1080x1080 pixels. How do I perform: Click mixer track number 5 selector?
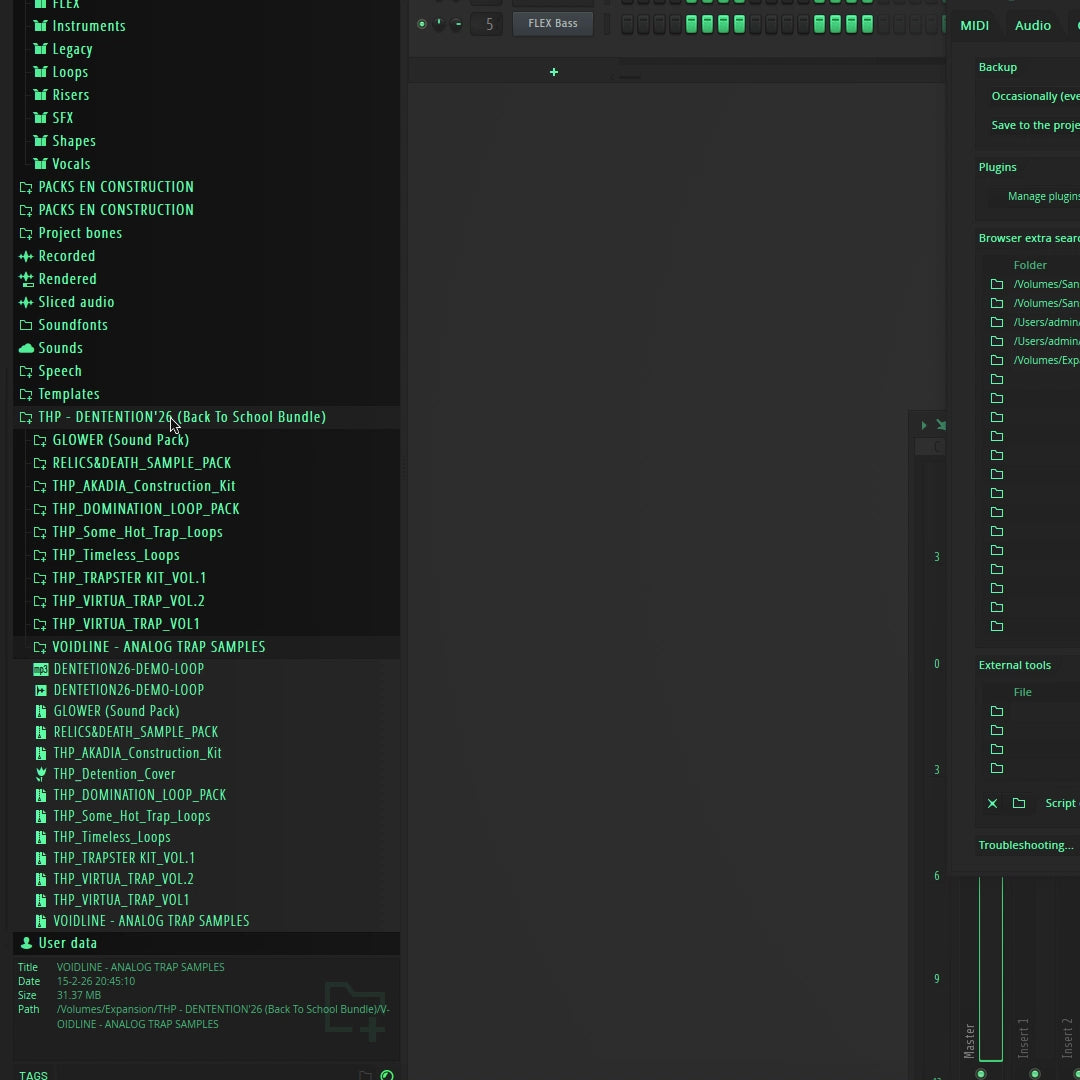[486, 25]
